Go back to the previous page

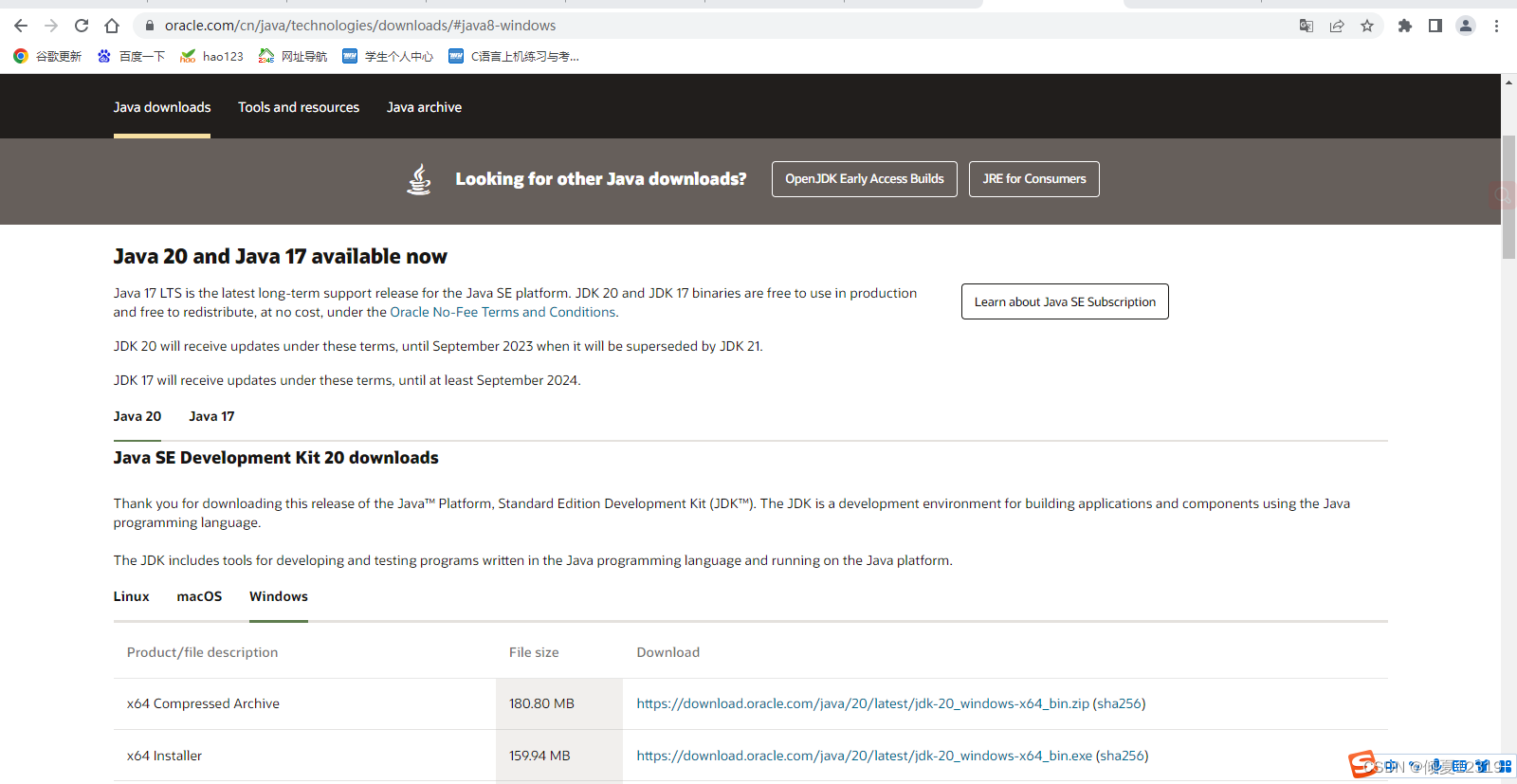pos(21,26)
